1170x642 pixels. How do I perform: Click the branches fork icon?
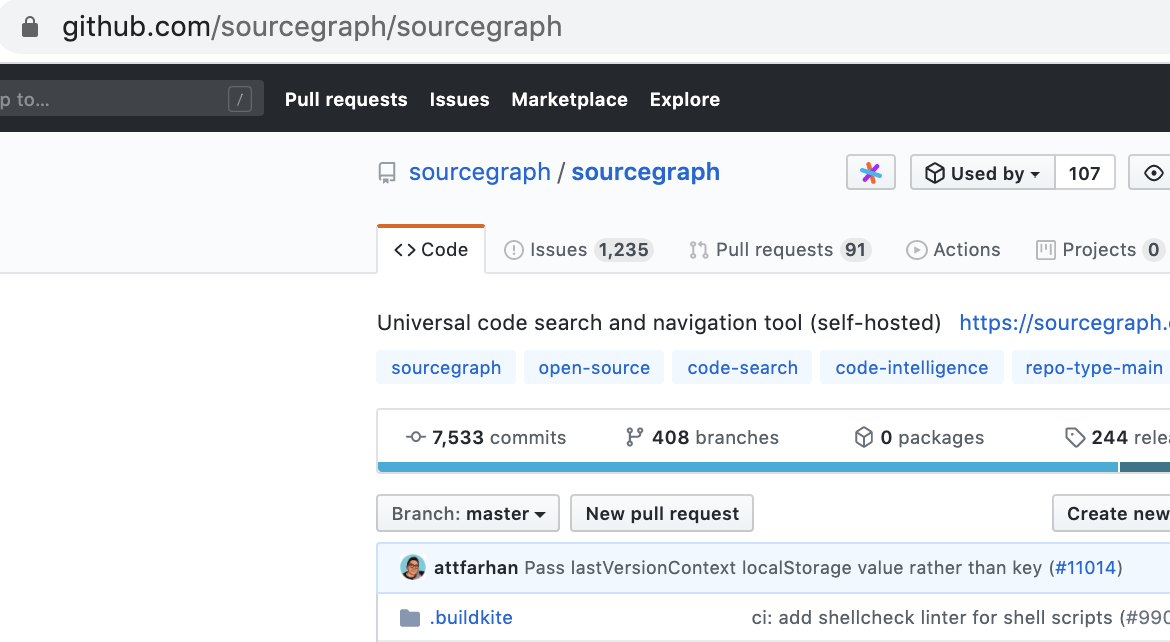635,438
